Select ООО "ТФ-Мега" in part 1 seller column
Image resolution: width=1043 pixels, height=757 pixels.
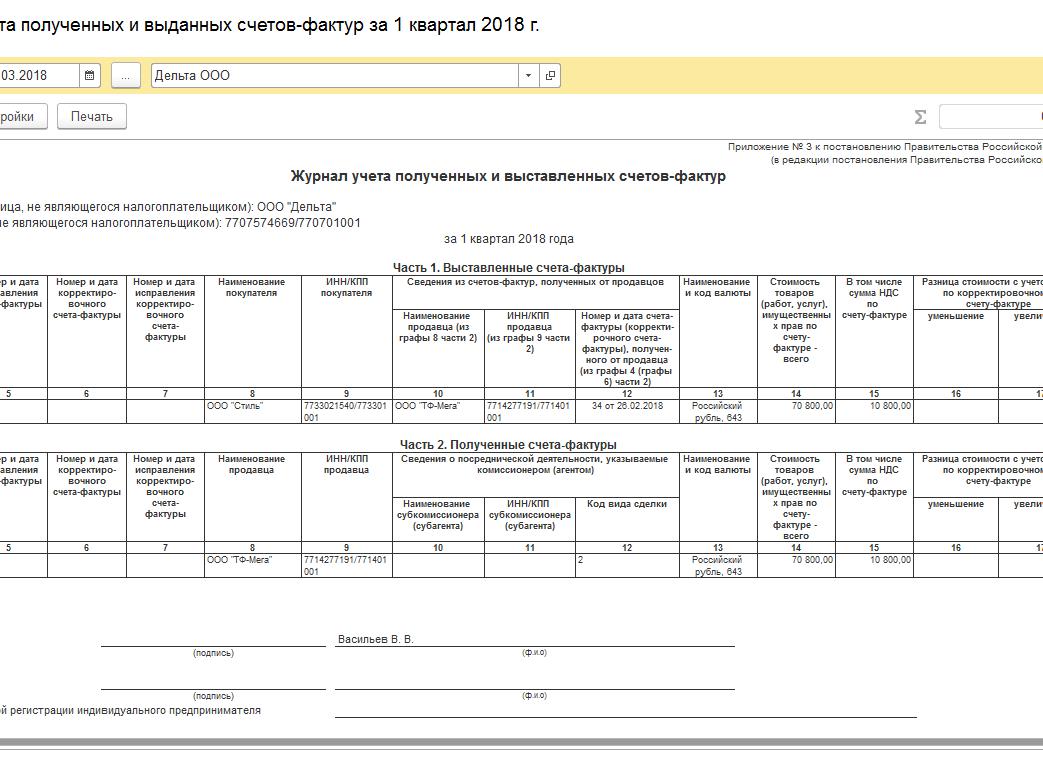pos(438,411)
